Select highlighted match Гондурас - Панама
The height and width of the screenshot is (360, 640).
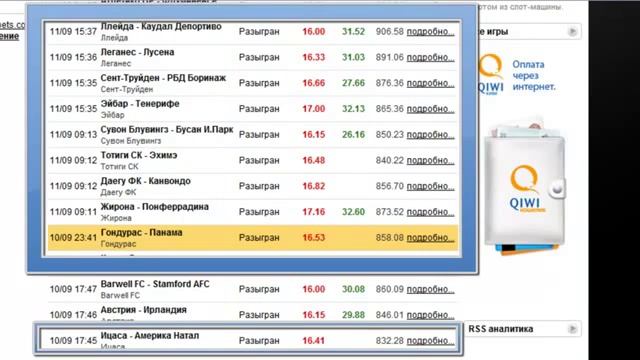click(x=141, y=232)
